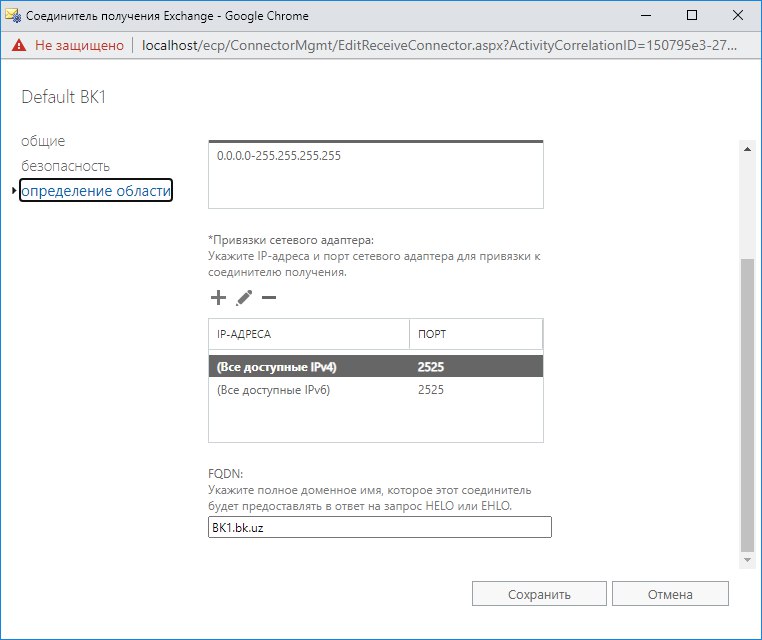Cancel with the Отмена button
The width and height of the screenshot is (762, 640).
(x=670, y=594)
